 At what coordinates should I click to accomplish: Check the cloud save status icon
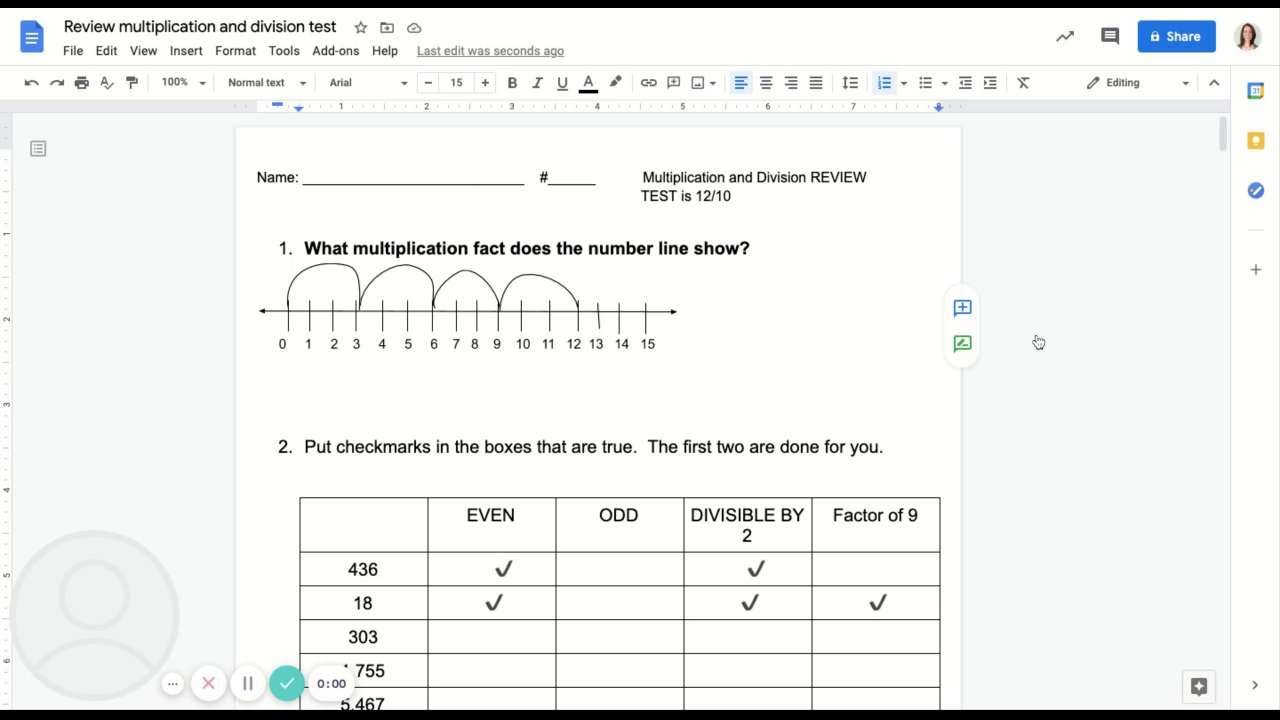tap(414, 28)
